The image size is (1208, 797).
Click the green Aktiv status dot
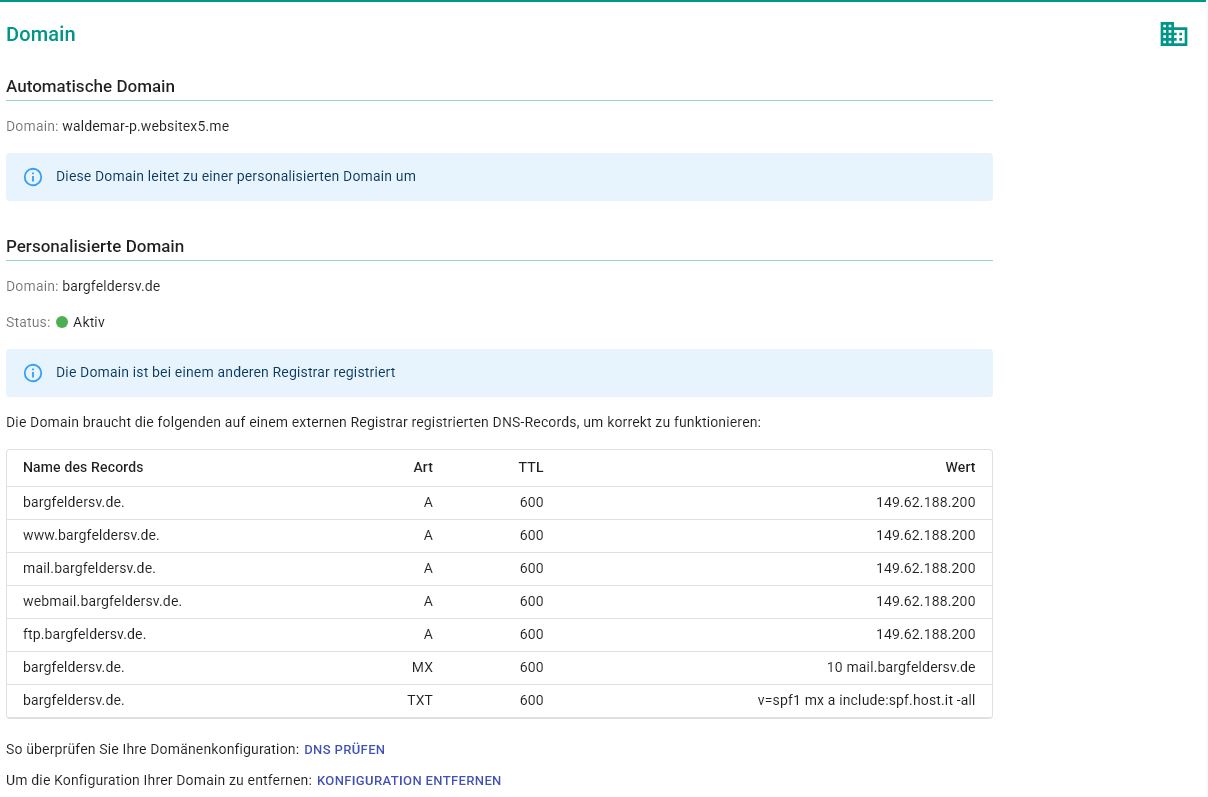(62, 322)
